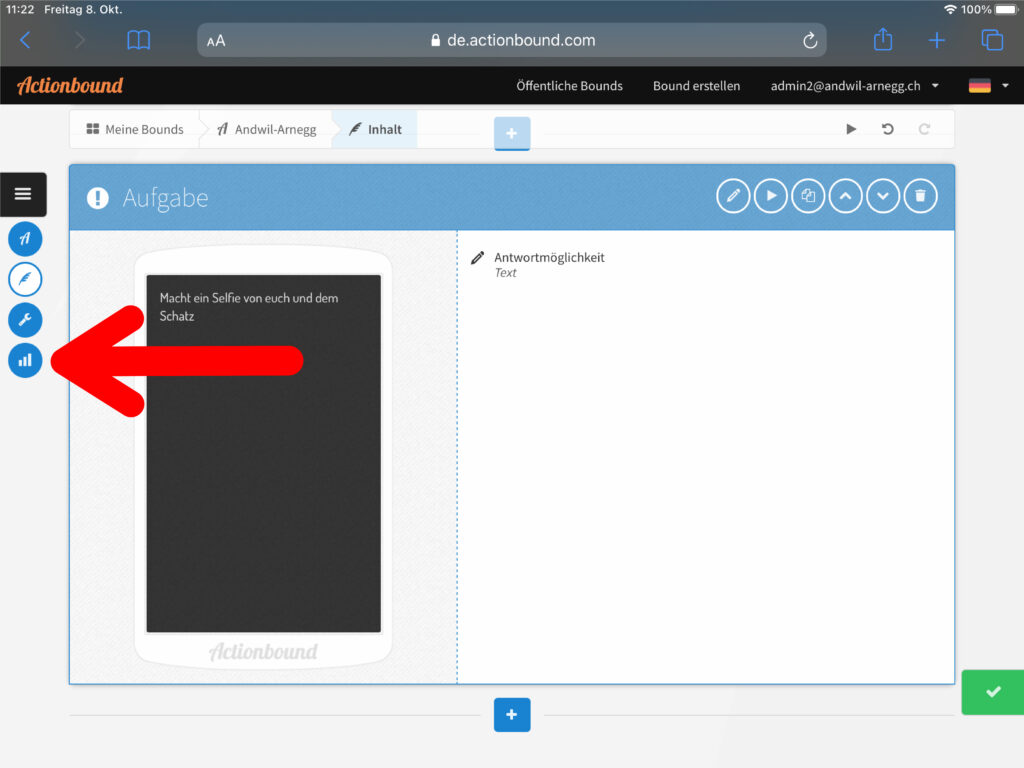
Task: Duplicate the Aufgabe element
Action: (x=808, y=196)
